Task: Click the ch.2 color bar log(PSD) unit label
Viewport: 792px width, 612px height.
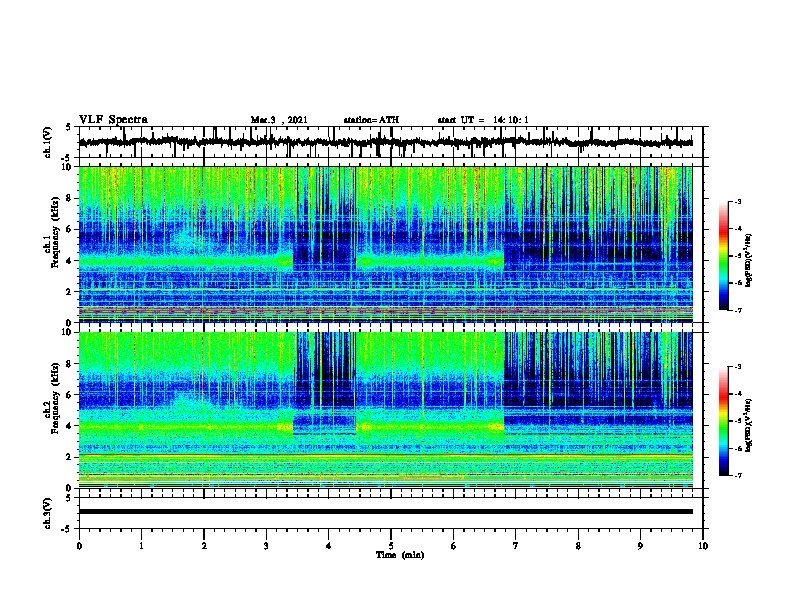Action: click(749, 424)
